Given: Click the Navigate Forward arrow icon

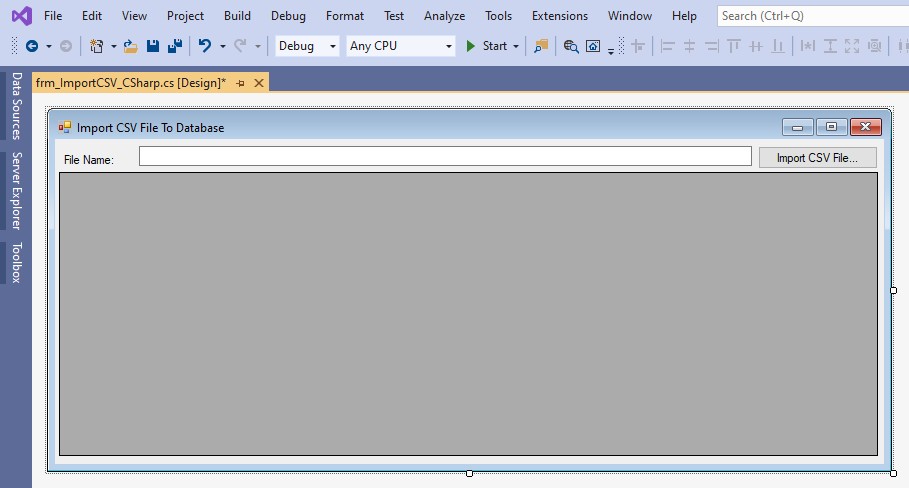Looking at the screenshot, I should [66, 46].
